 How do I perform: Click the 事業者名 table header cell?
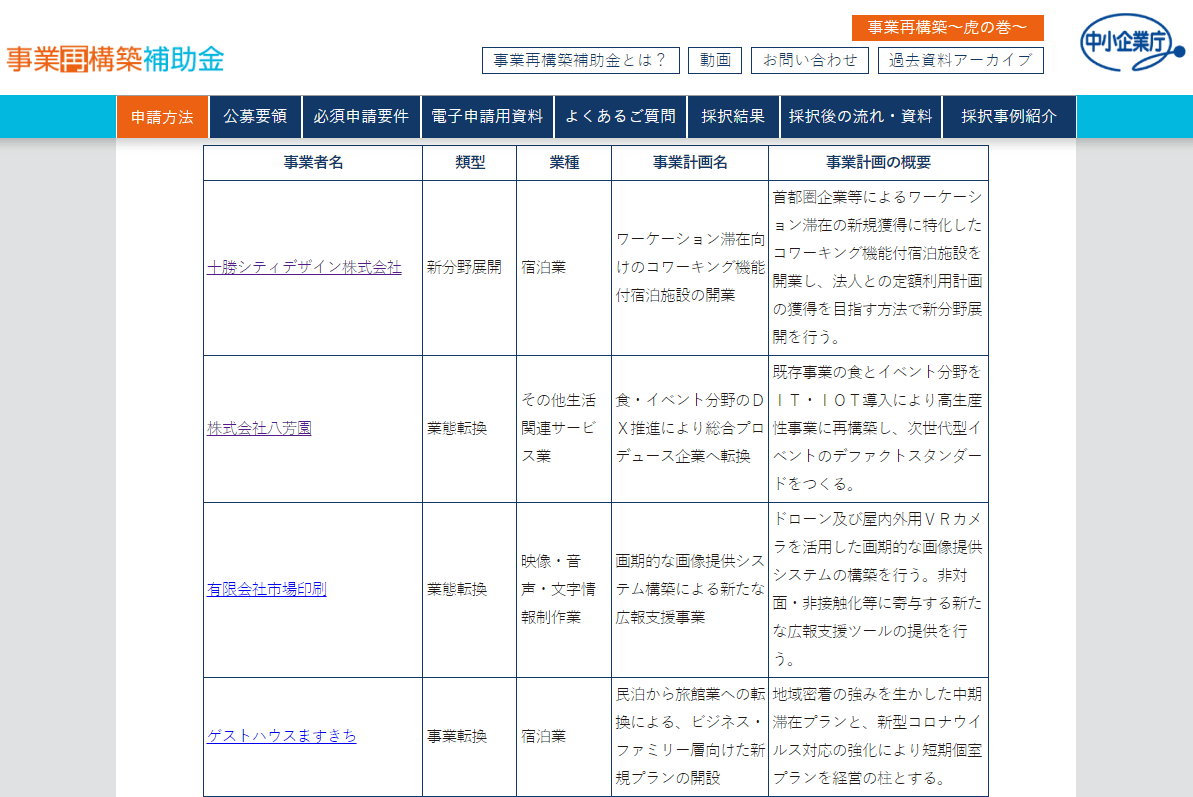[x=312, y=162]
